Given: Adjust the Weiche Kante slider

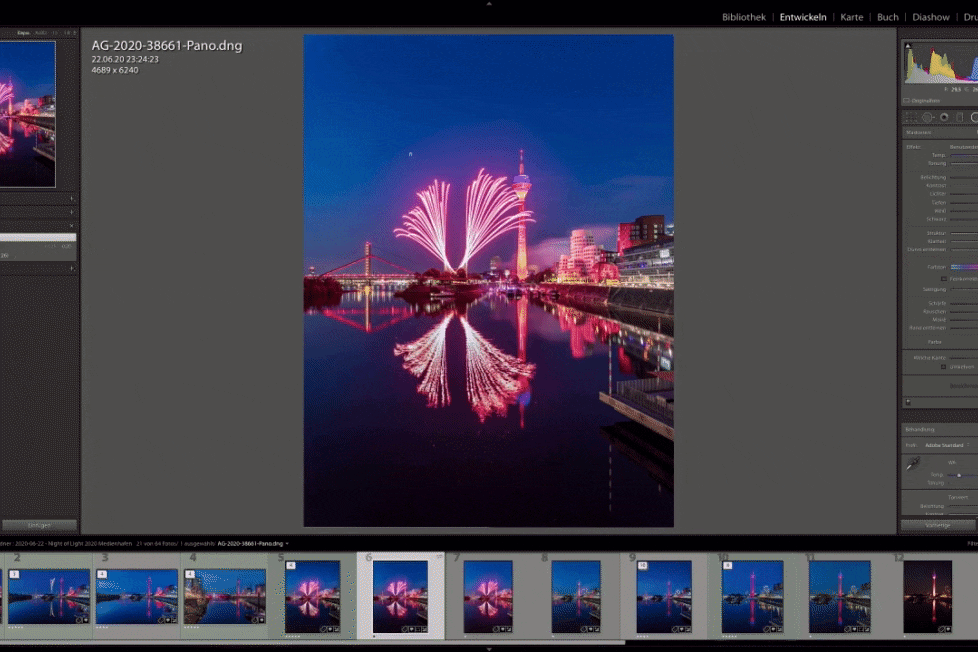Looking at the screenshot, I should [x=964, y=358].
